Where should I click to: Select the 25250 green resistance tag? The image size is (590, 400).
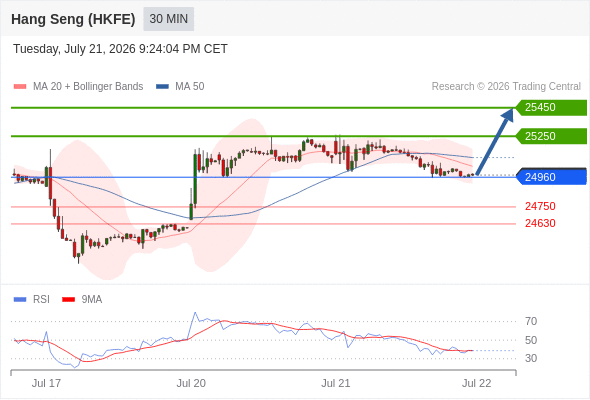click(551, 136)
